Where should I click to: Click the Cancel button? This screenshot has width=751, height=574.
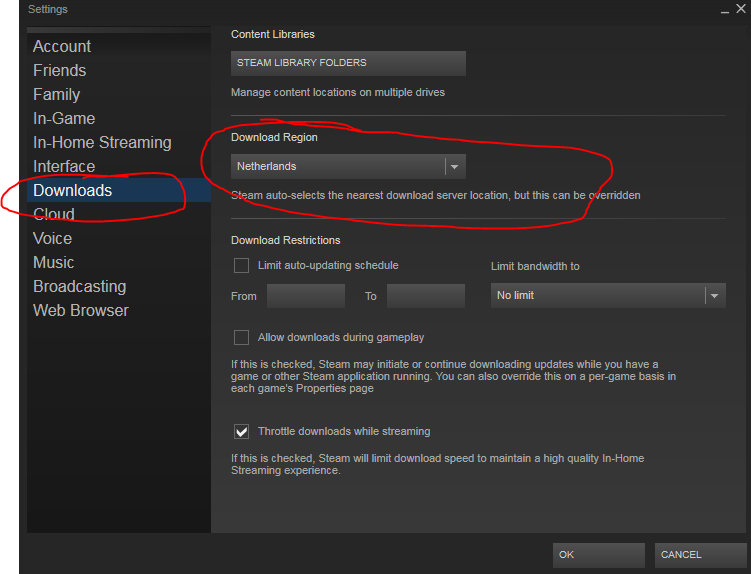click(701, 555)
